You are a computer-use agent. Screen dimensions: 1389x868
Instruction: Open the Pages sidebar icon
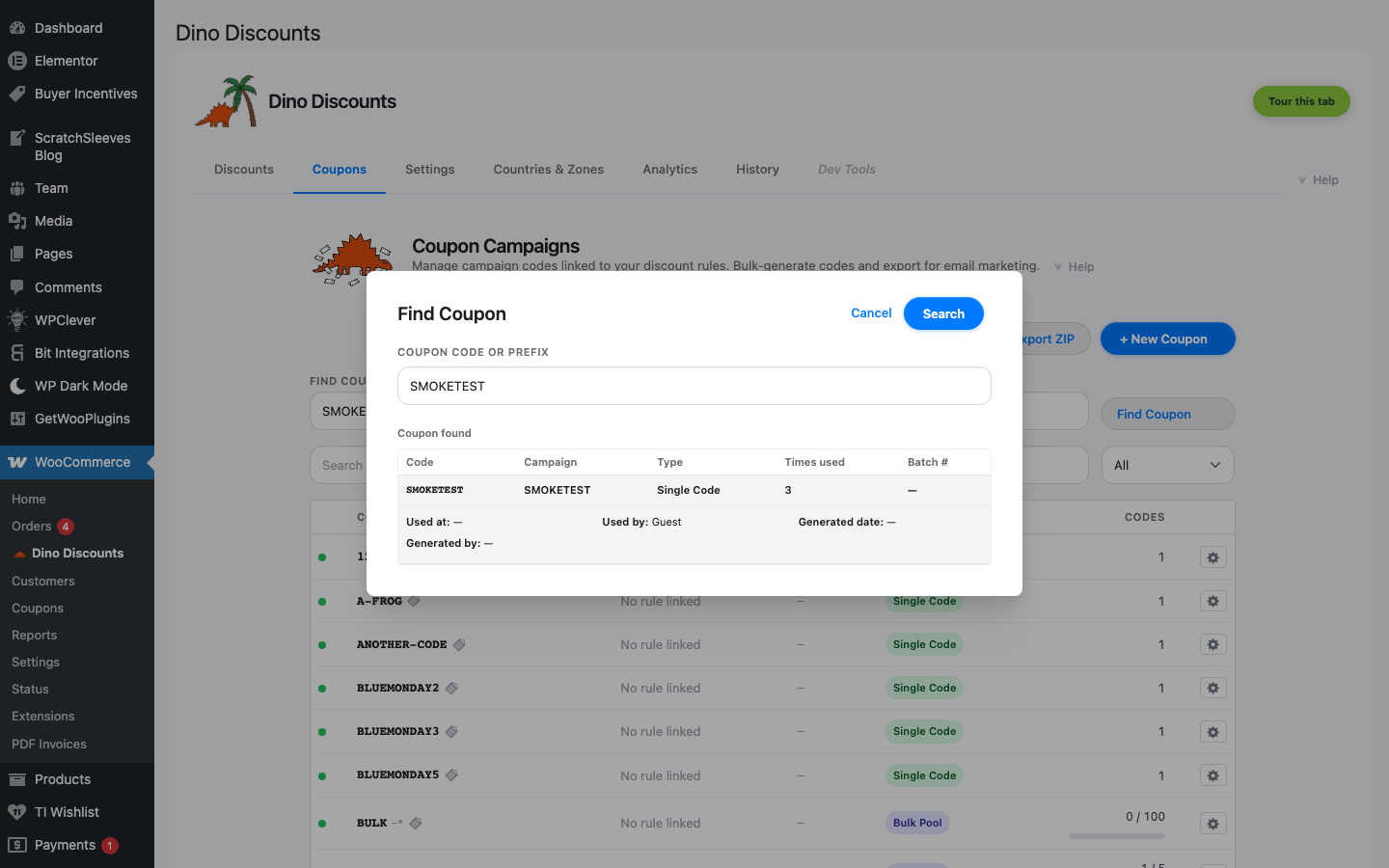click(x=17, y=254)
